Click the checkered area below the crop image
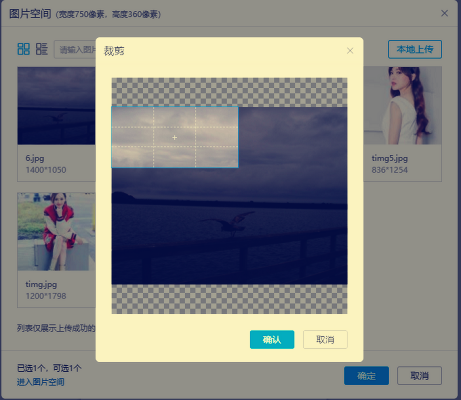The image size is (461, 400). point(229,299)
